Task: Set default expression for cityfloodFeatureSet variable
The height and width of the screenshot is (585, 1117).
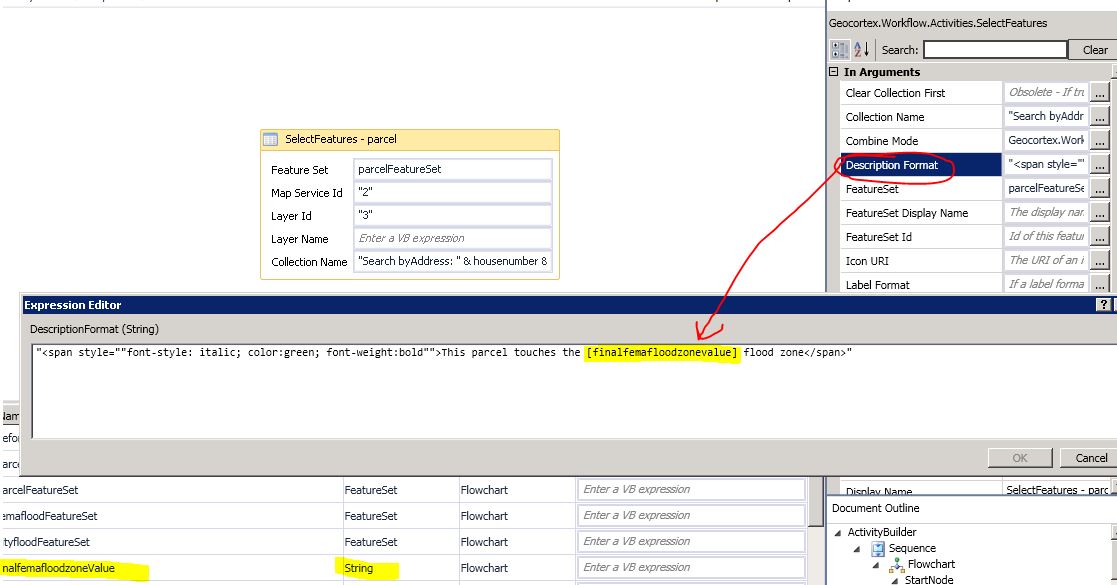Action: pyautogui.click(x=691, y=542)
